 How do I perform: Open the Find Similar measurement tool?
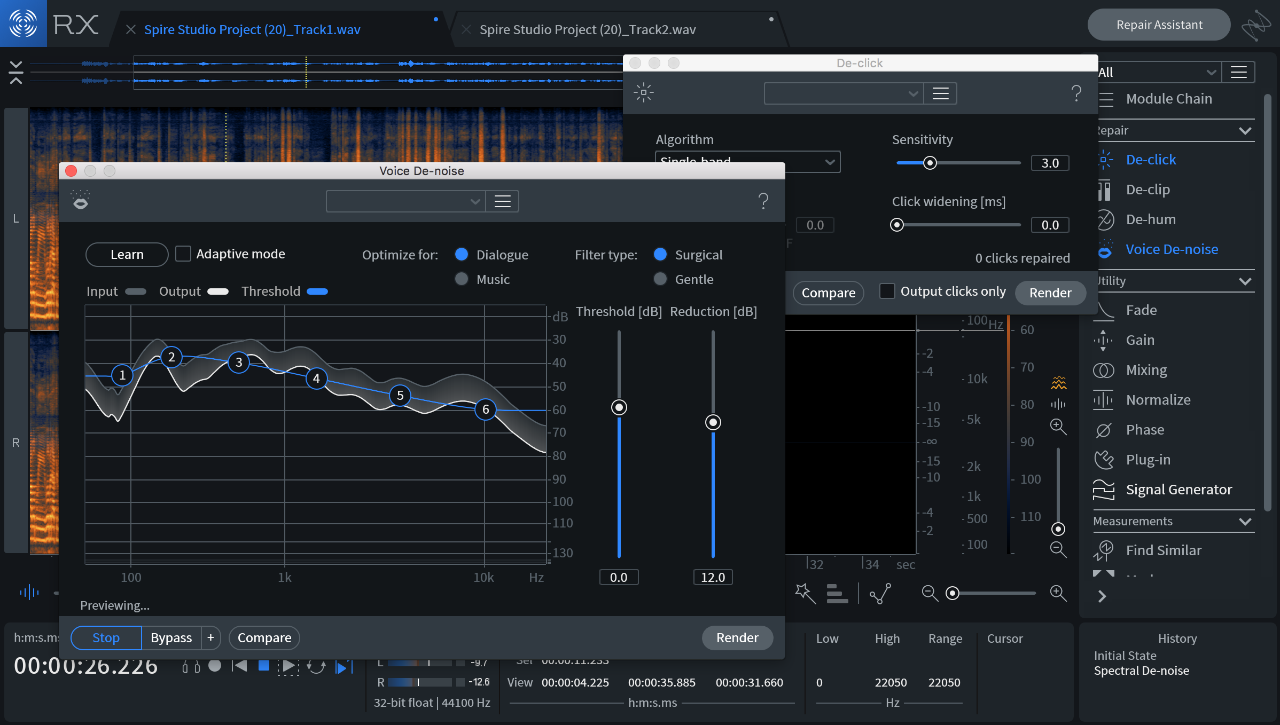pos(1164,550)
